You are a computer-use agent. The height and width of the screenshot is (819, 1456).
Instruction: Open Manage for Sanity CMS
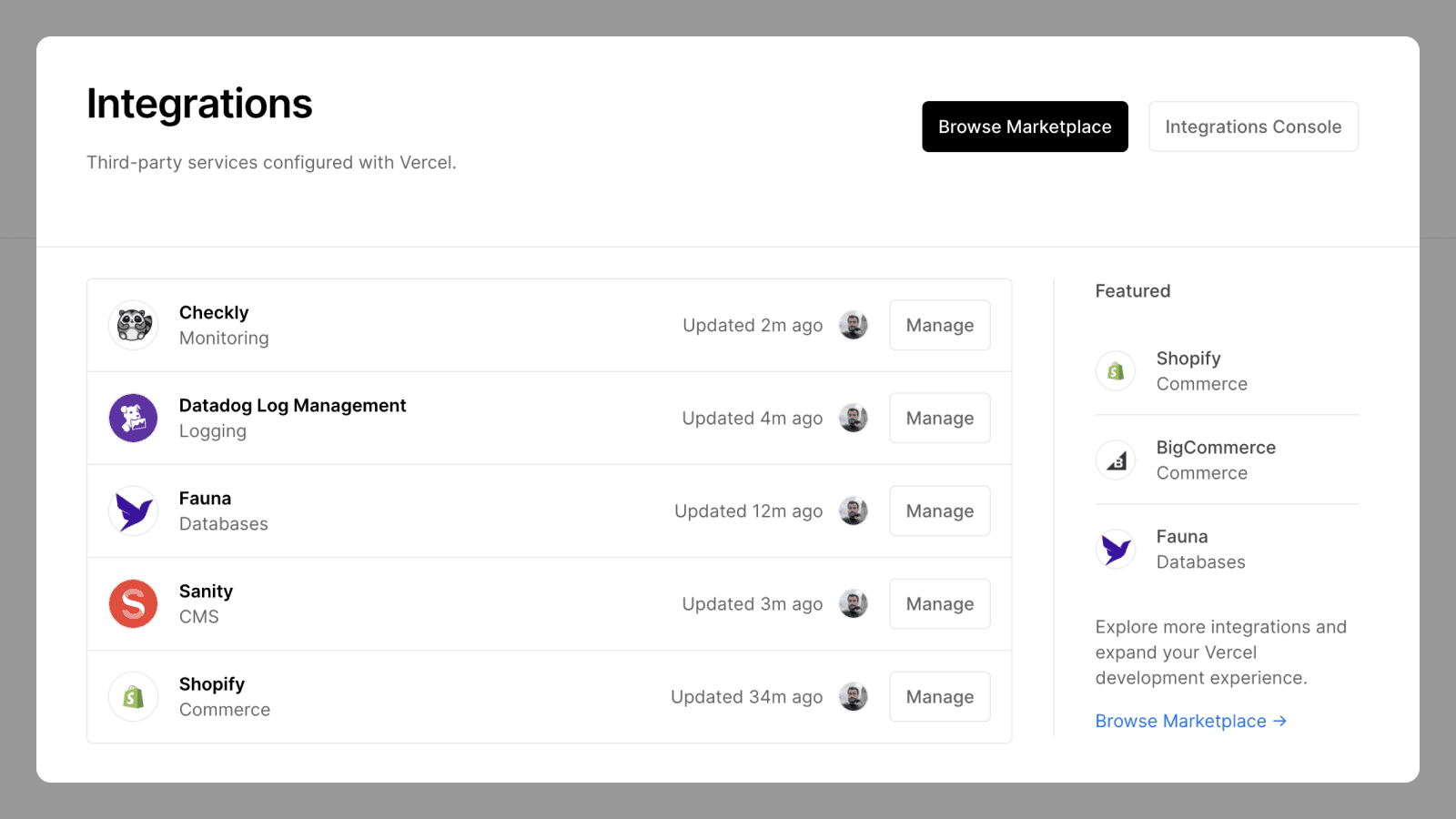pos(939,603)
